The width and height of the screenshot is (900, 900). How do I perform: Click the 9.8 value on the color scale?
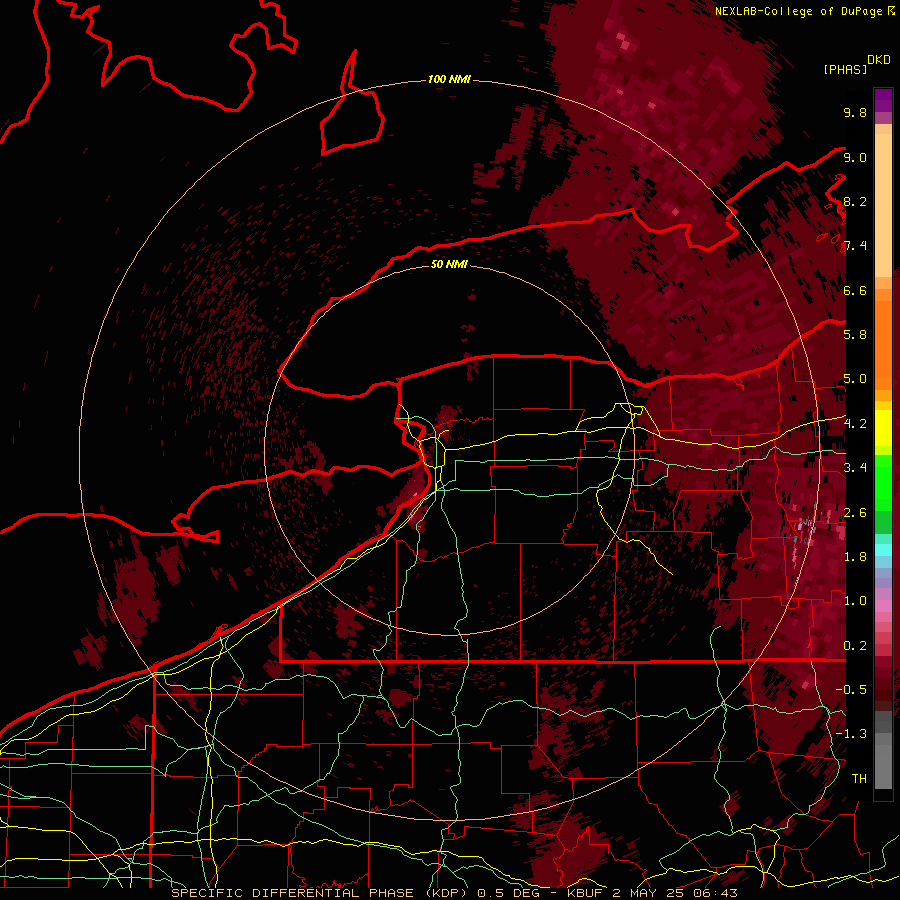coord(855,113)
